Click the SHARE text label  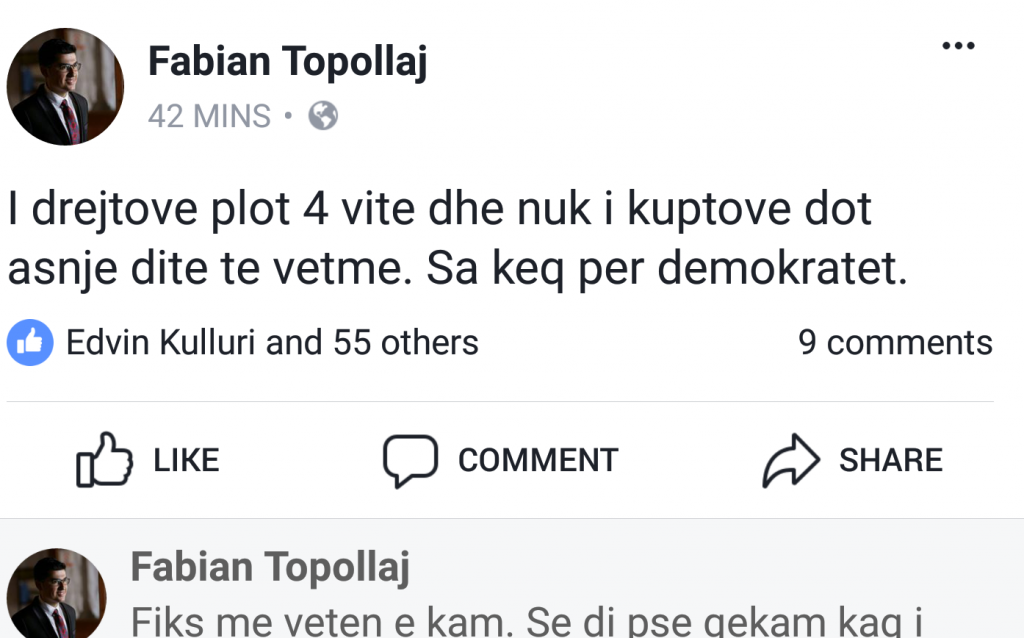890,460
